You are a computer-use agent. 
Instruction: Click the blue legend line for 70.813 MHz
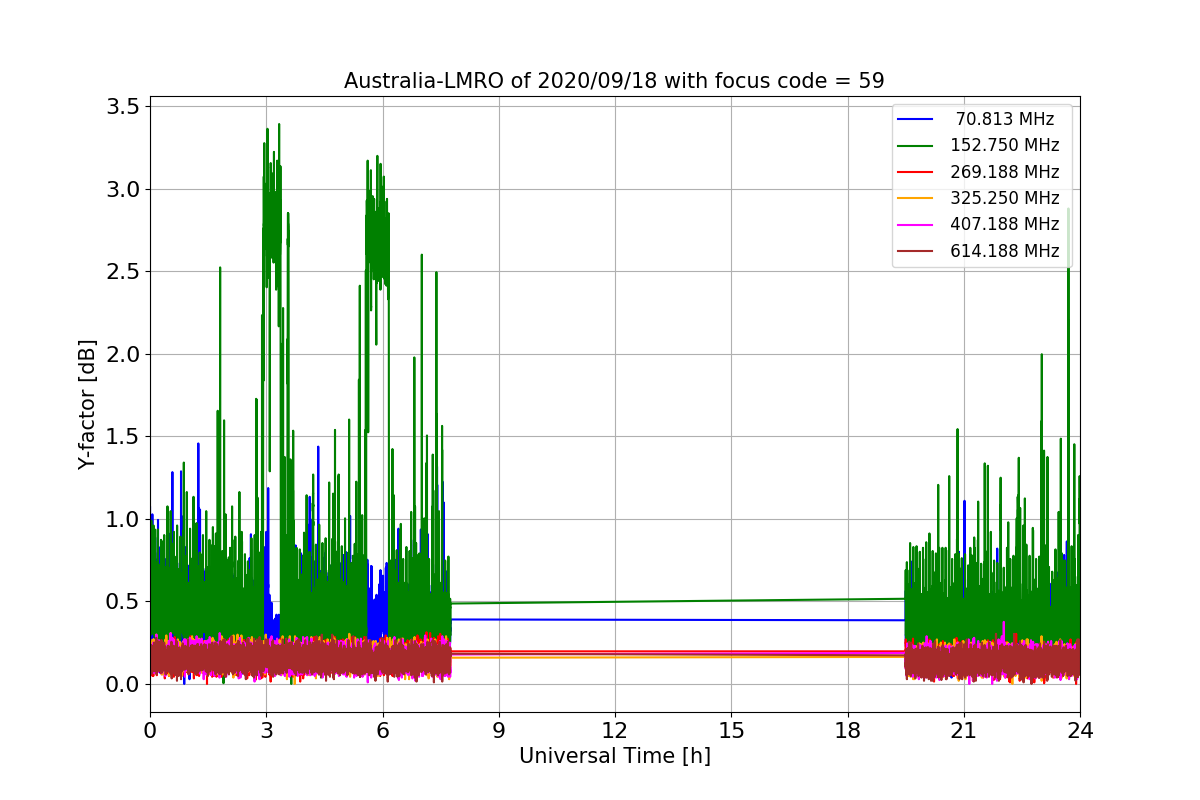tap(917, 120)
